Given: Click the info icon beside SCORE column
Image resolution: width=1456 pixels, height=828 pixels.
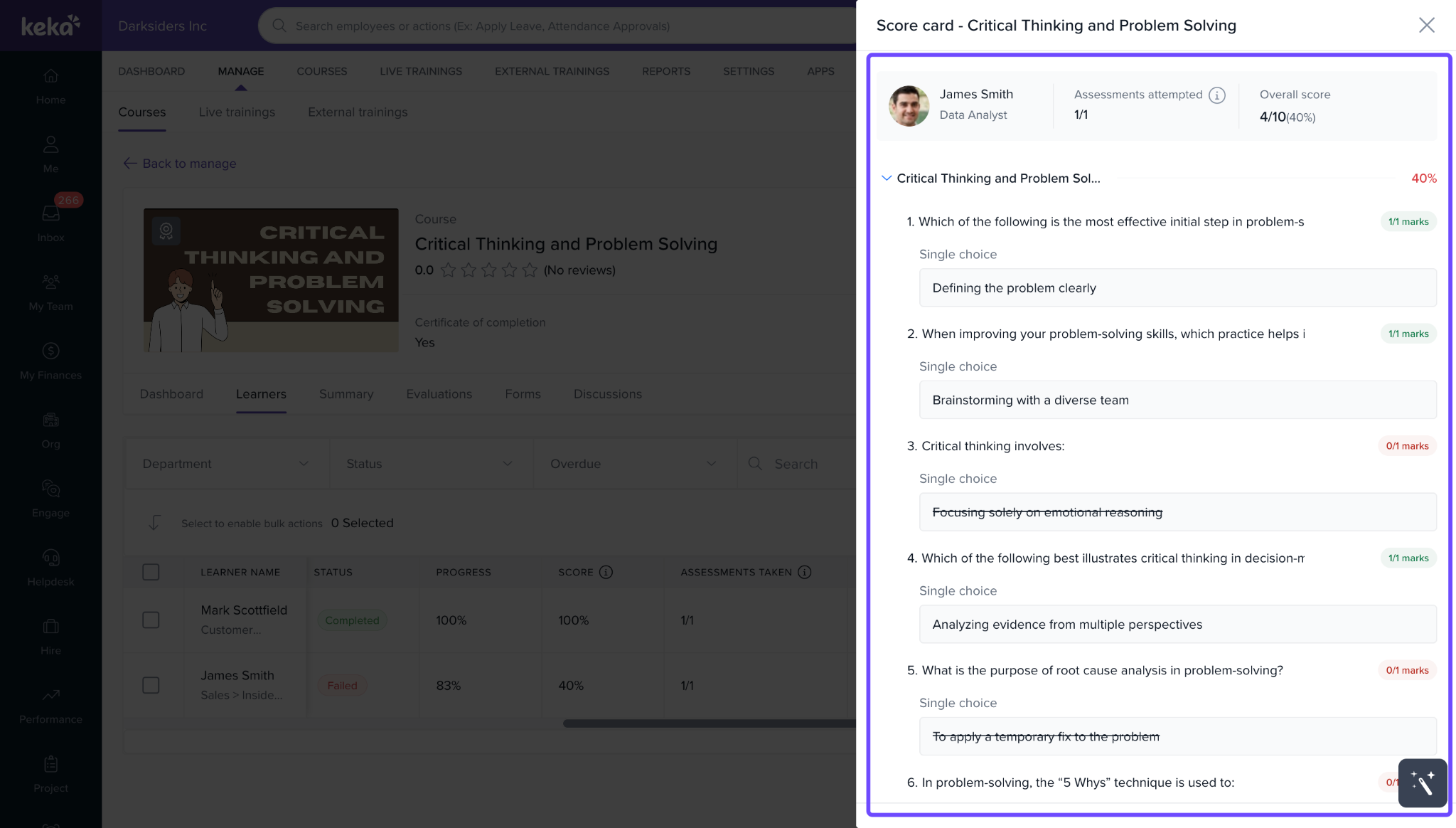Looking at the screenshot, I should coord(606,572).
